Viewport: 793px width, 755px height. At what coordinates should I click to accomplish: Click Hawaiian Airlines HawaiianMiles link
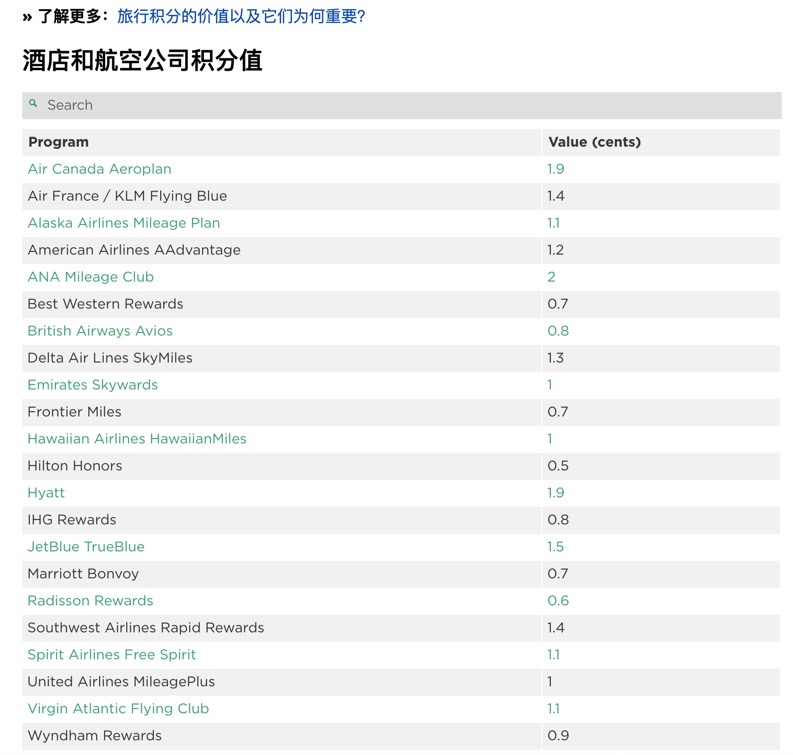pyautogui.click(x=136, y=439)
